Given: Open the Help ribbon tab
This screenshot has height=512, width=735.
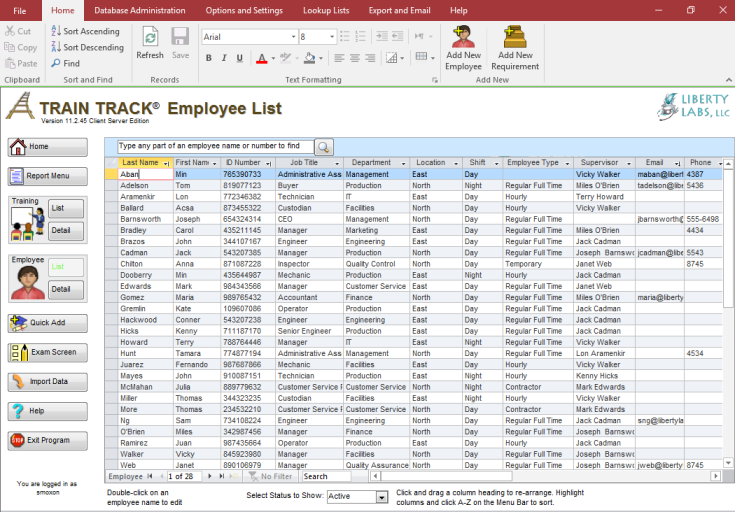Looking at the screenshot, I should coord(458,10).
